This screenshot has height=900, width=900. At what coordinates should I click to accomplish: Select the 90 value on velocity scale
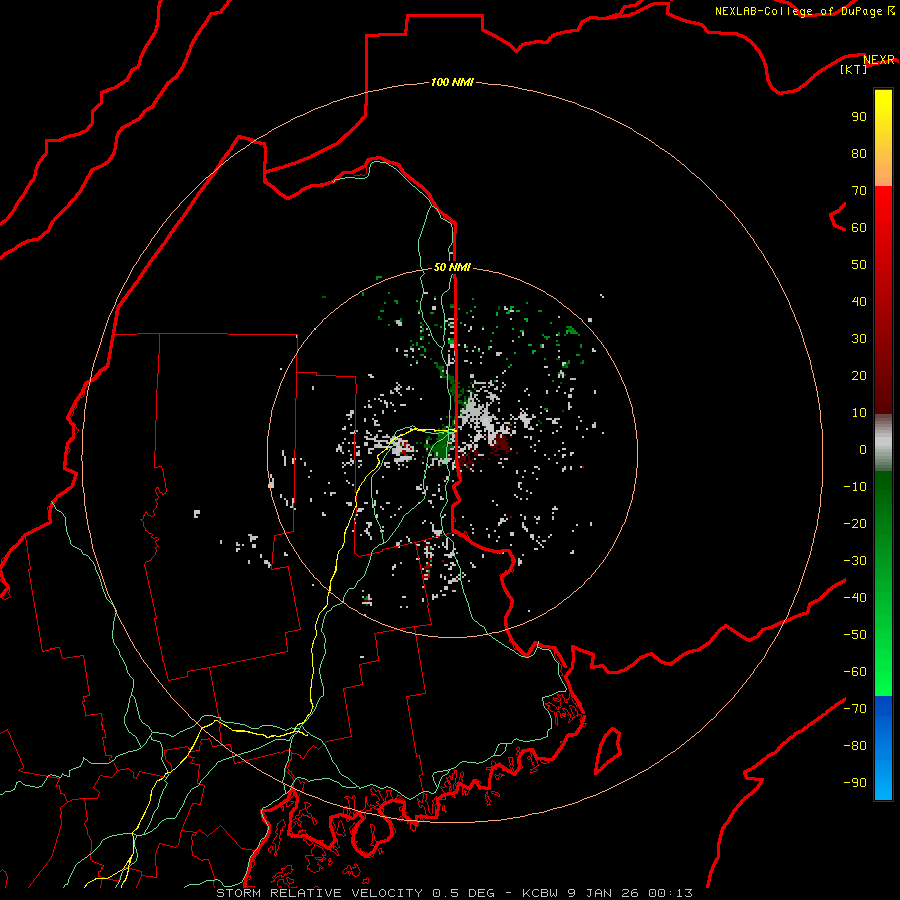pos(859,117)
